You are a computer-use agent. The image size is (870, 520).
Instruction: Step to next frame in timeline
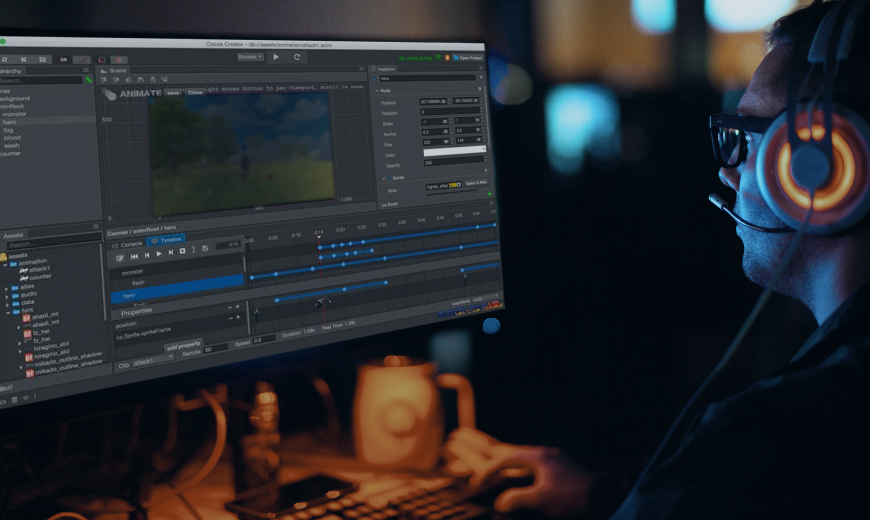pyautogui.click(x=171, y=253)
